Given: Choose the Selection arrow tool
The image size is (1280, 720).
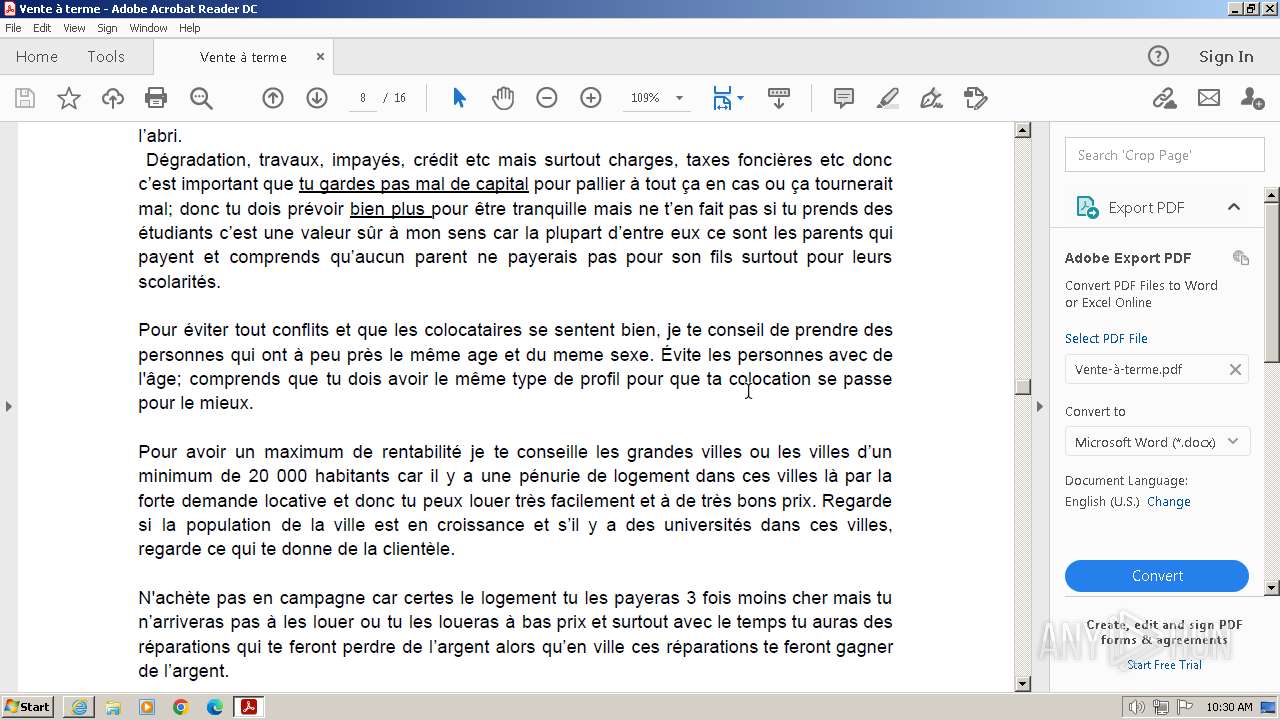Looking at the screenshot, I should coord(459,98).
